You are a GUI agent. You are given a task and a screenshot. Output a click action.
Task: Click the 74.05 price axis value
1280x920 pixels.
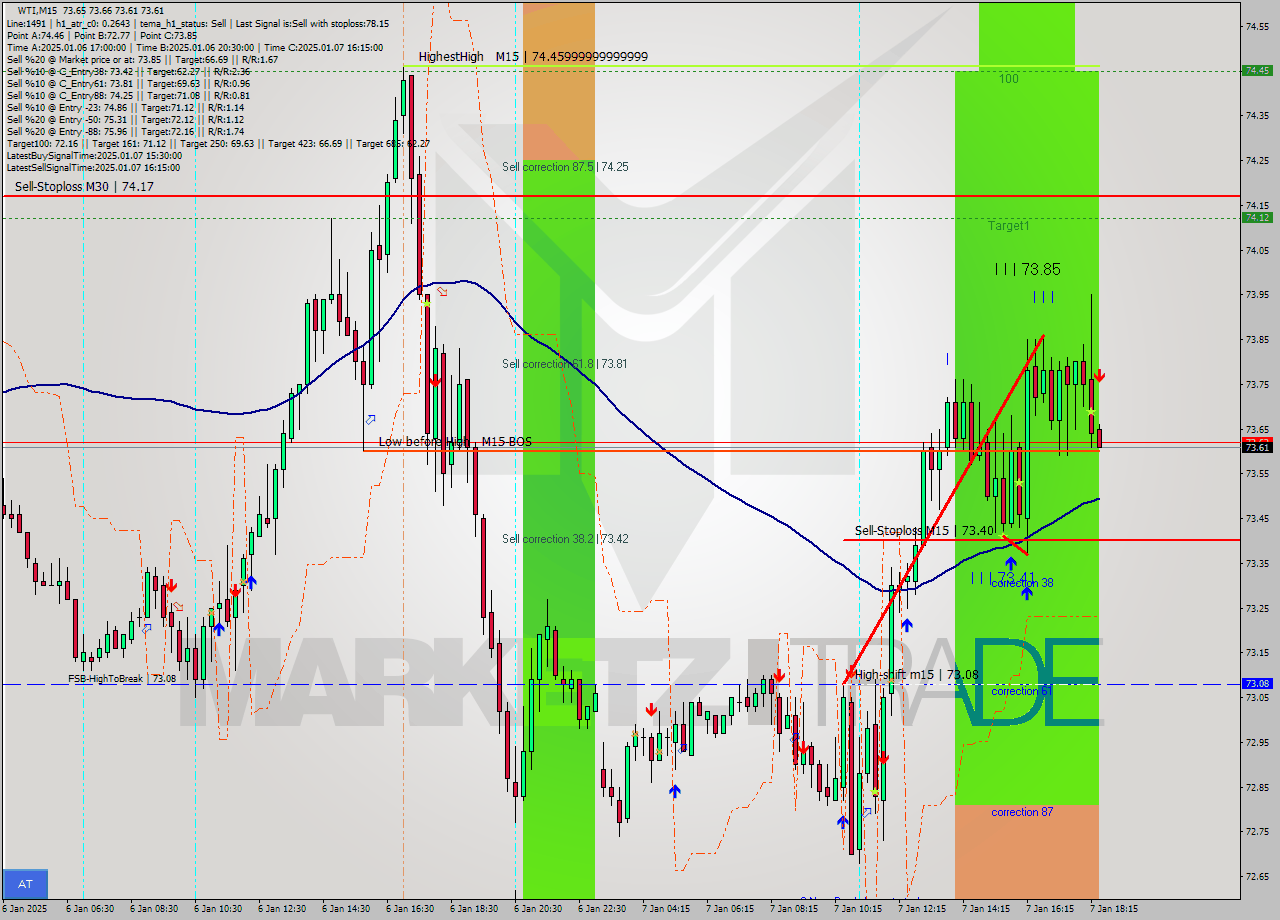[1258, 249]
